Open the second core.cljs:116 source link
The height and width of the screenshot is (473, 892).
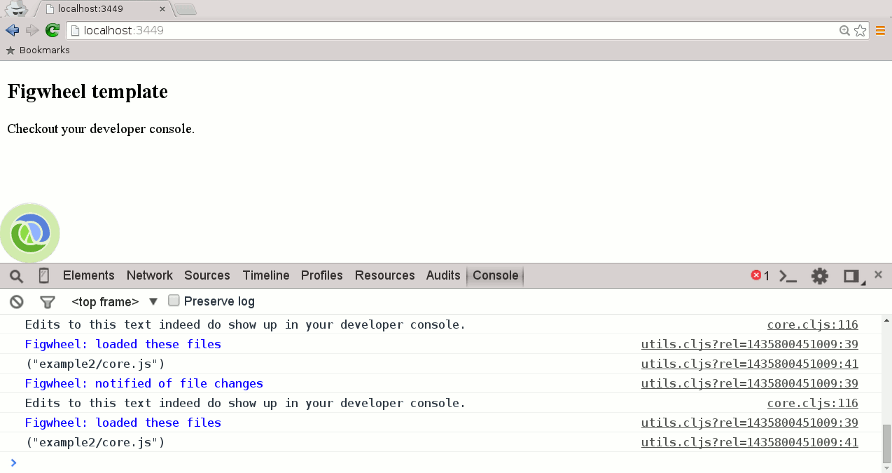[x=812, y=403]
